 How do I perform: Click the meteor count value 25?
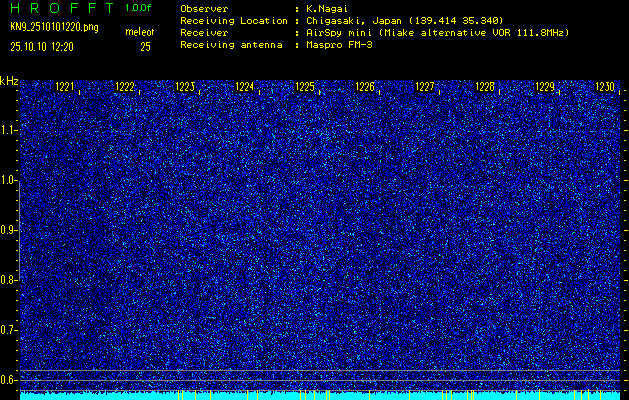click(145, 46)
